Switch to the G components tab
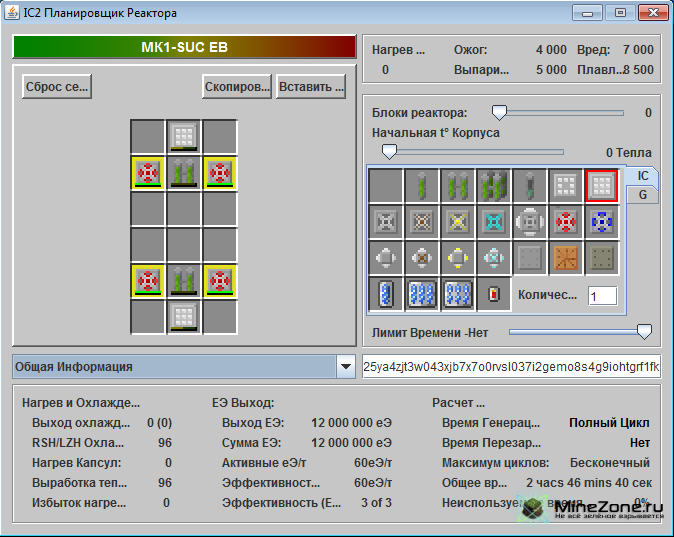The height and width of the screenshot is (537, 674). click(643, 195)
